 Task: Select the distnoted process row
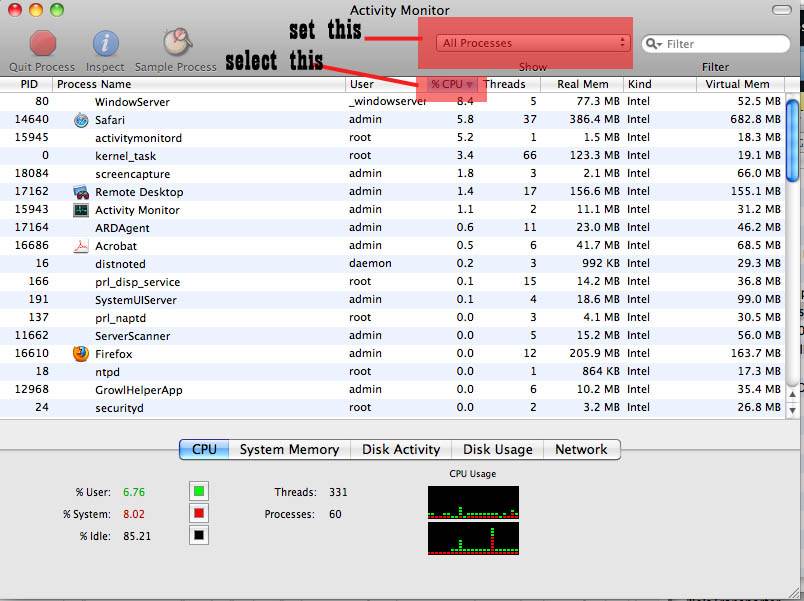pos(392,263)
